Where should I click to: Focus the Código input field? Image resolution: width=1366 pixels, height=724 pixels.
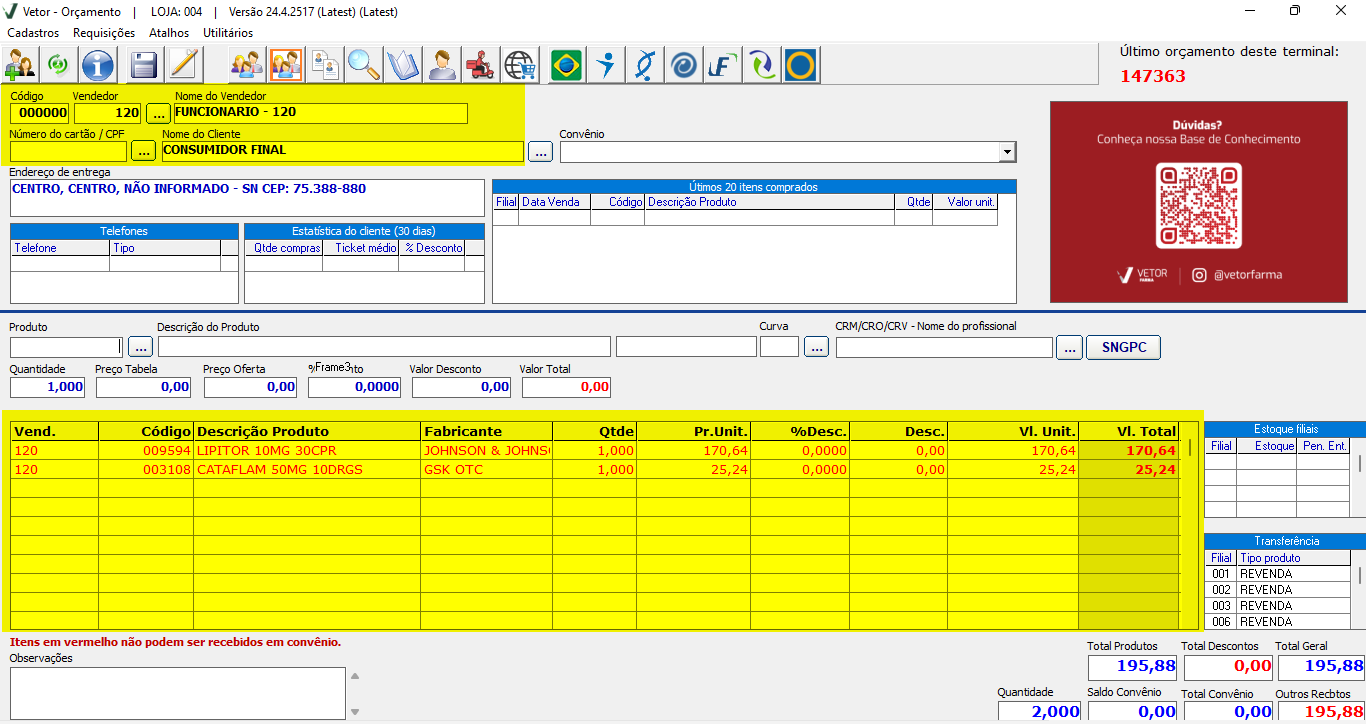click(39, 113)
